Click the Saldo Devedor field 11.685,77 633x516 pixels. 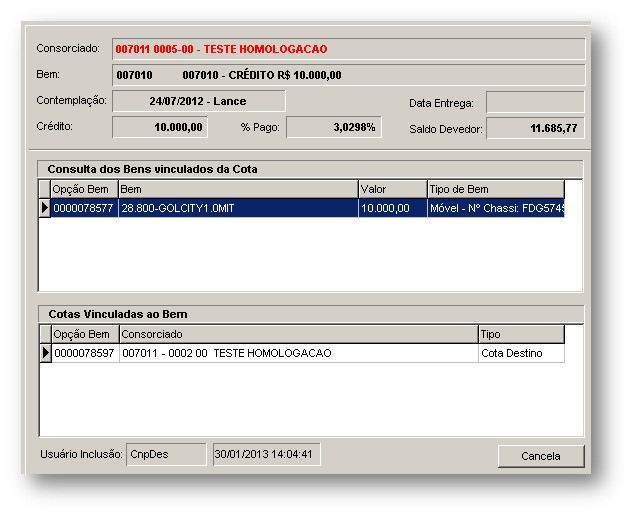535,128
